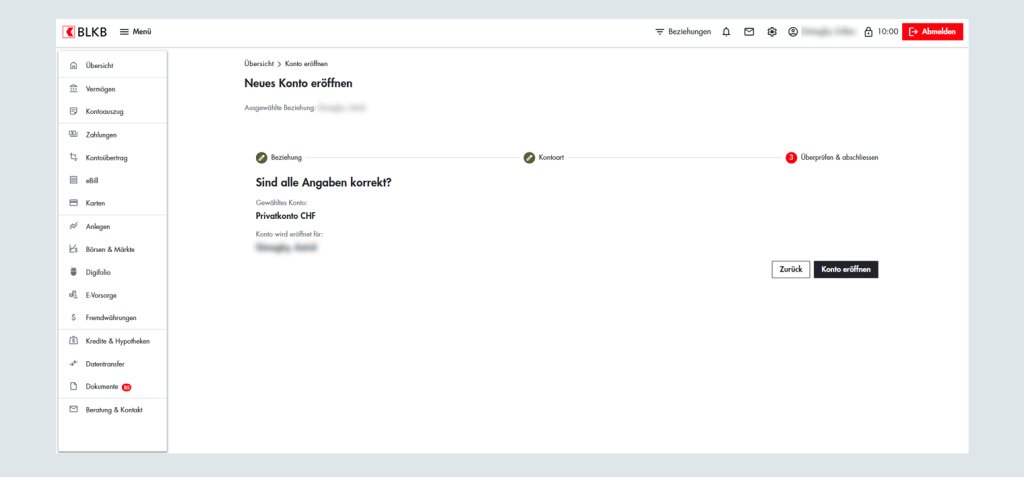Log out using the Abmelden button
1024x477 pixels.
pyautogui.click(x=932, y=32)
